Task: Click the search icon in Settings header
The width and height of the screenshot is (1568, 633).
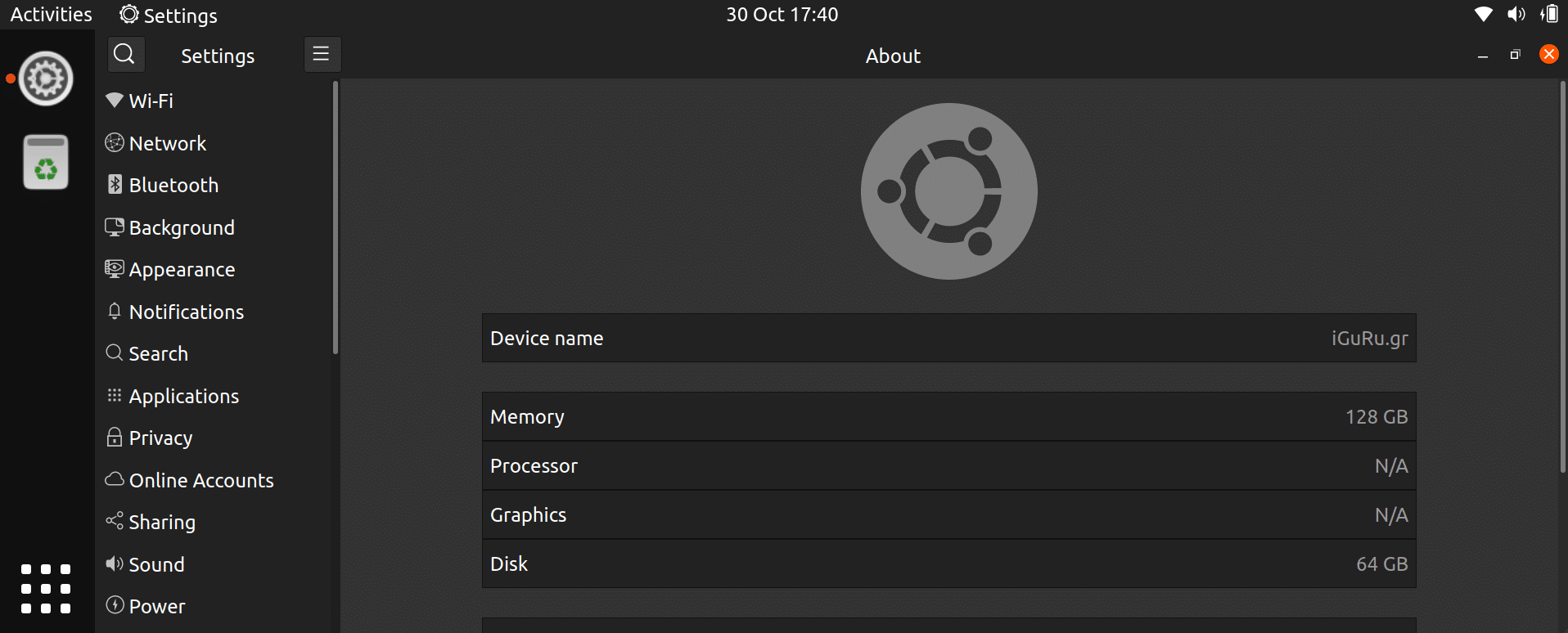Action: (x=126, y=55)
